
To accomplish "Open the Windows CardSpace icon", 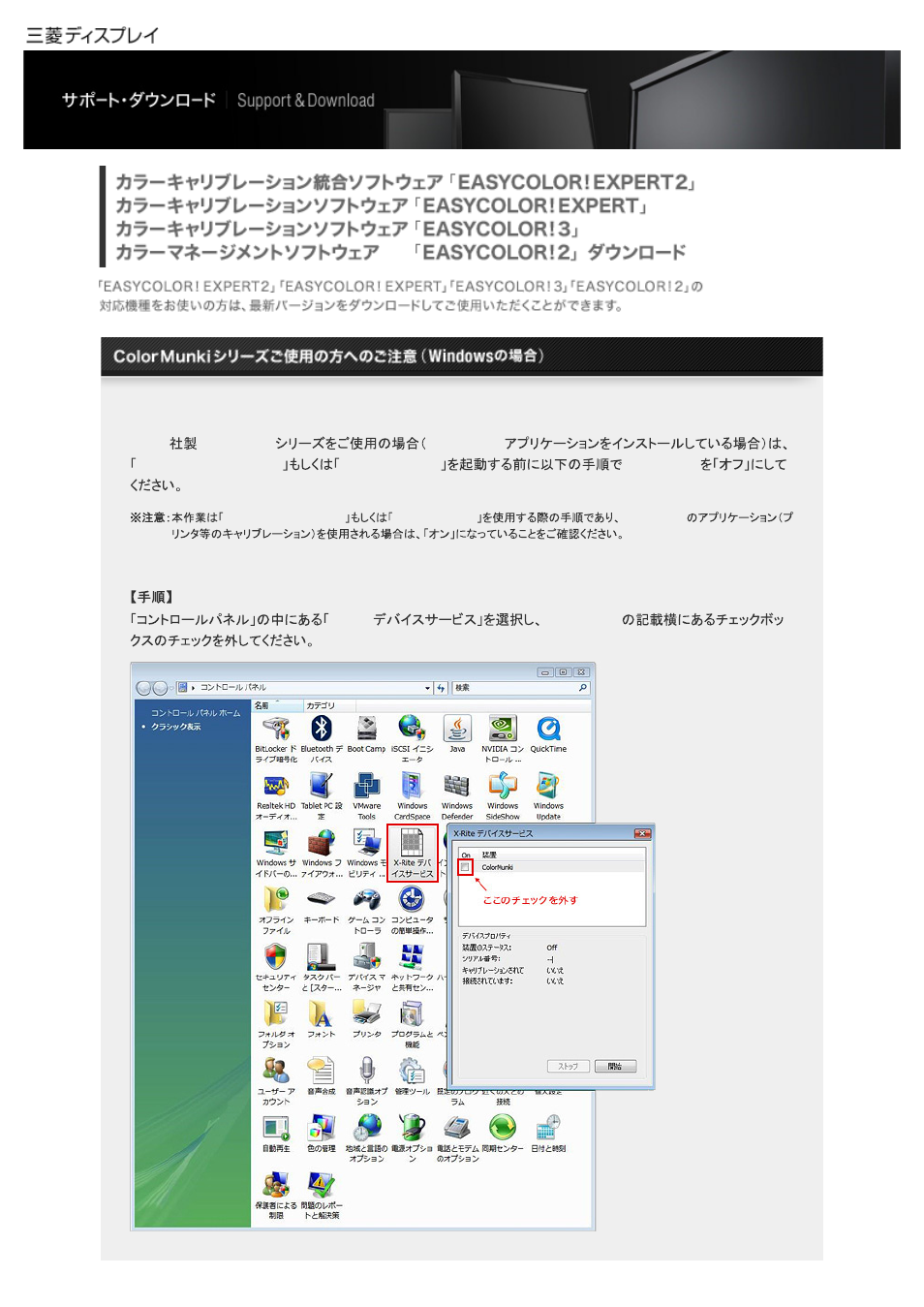I will coord(412,796).
